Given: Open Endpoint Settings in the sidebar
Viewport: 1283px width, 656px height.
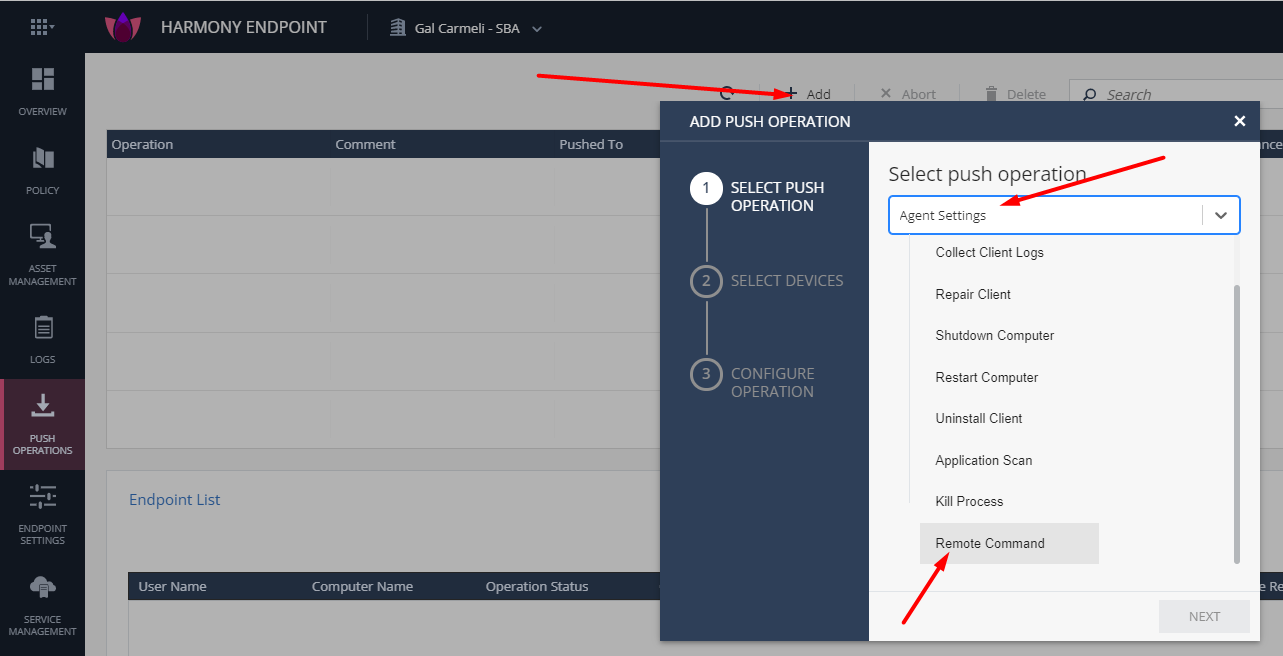Looking at the screenshot, I should 43,514.
